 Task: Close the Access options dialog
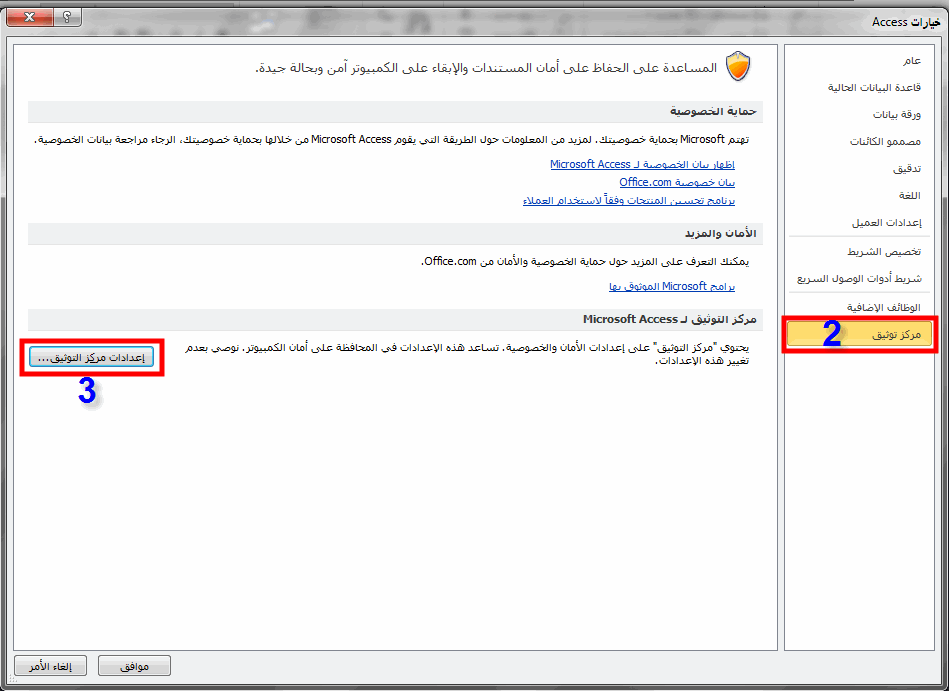click(30, 18)
